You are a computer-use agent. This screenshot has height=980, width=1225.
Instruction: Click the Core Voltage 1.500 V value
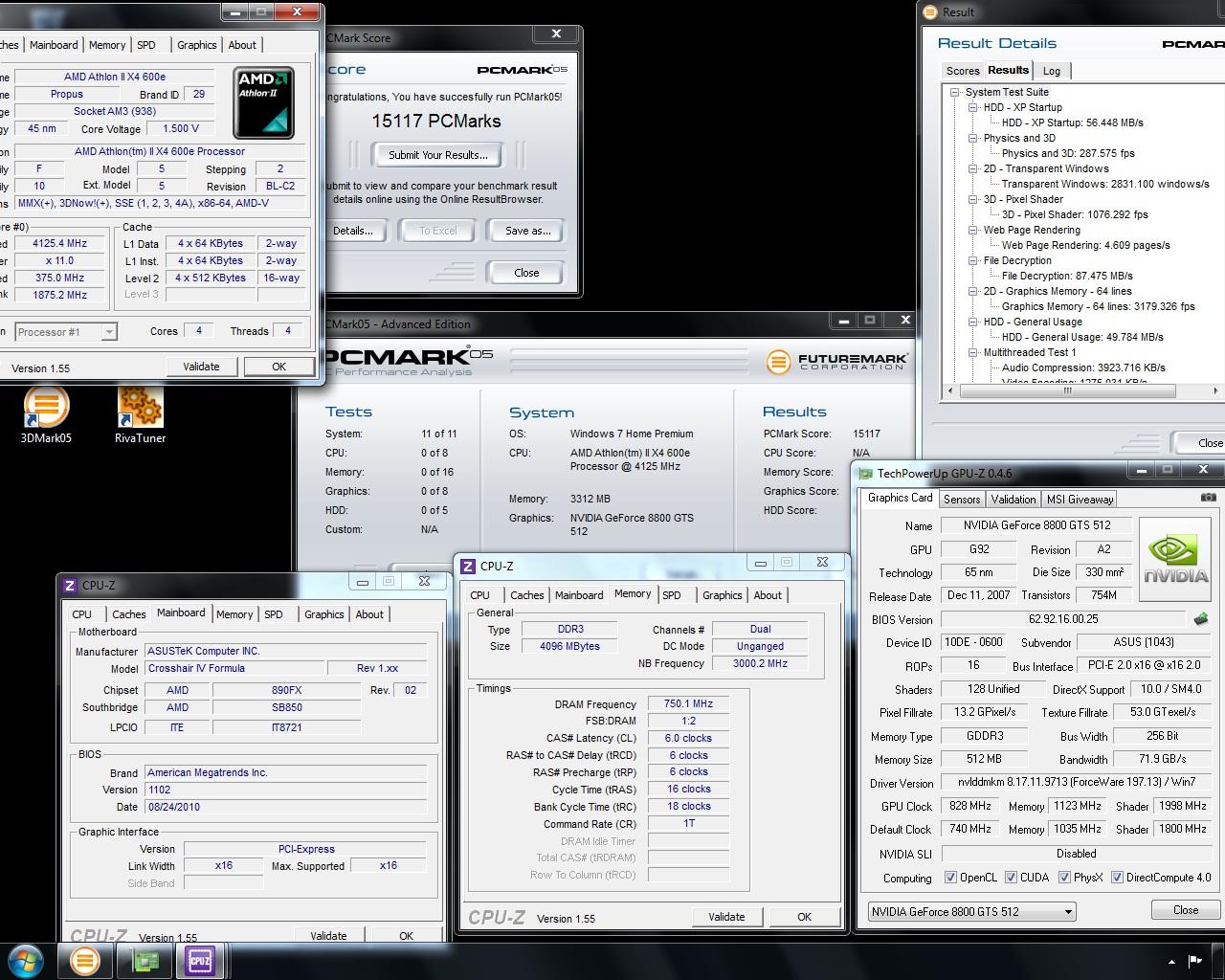click(x=181, y=128)
